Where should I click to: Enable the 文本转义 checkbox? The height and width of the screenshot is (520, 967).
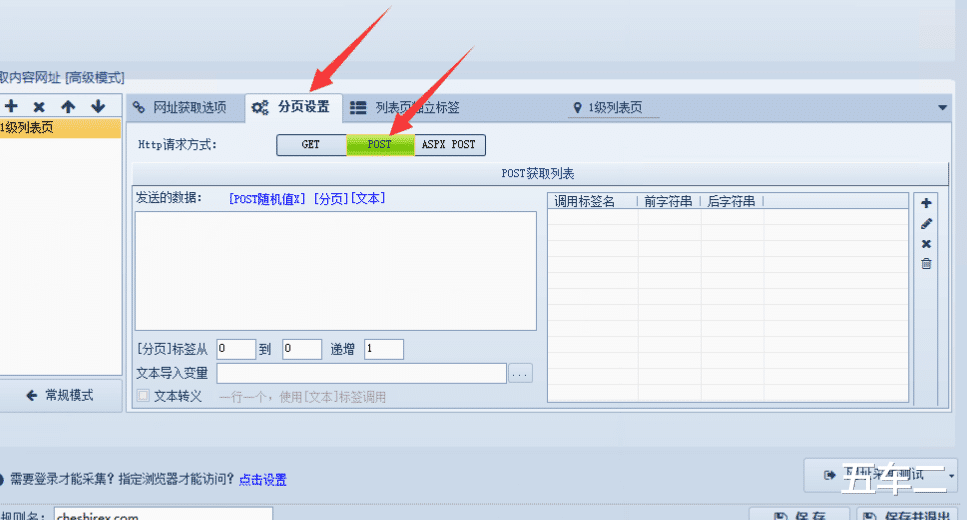point(143,395)
